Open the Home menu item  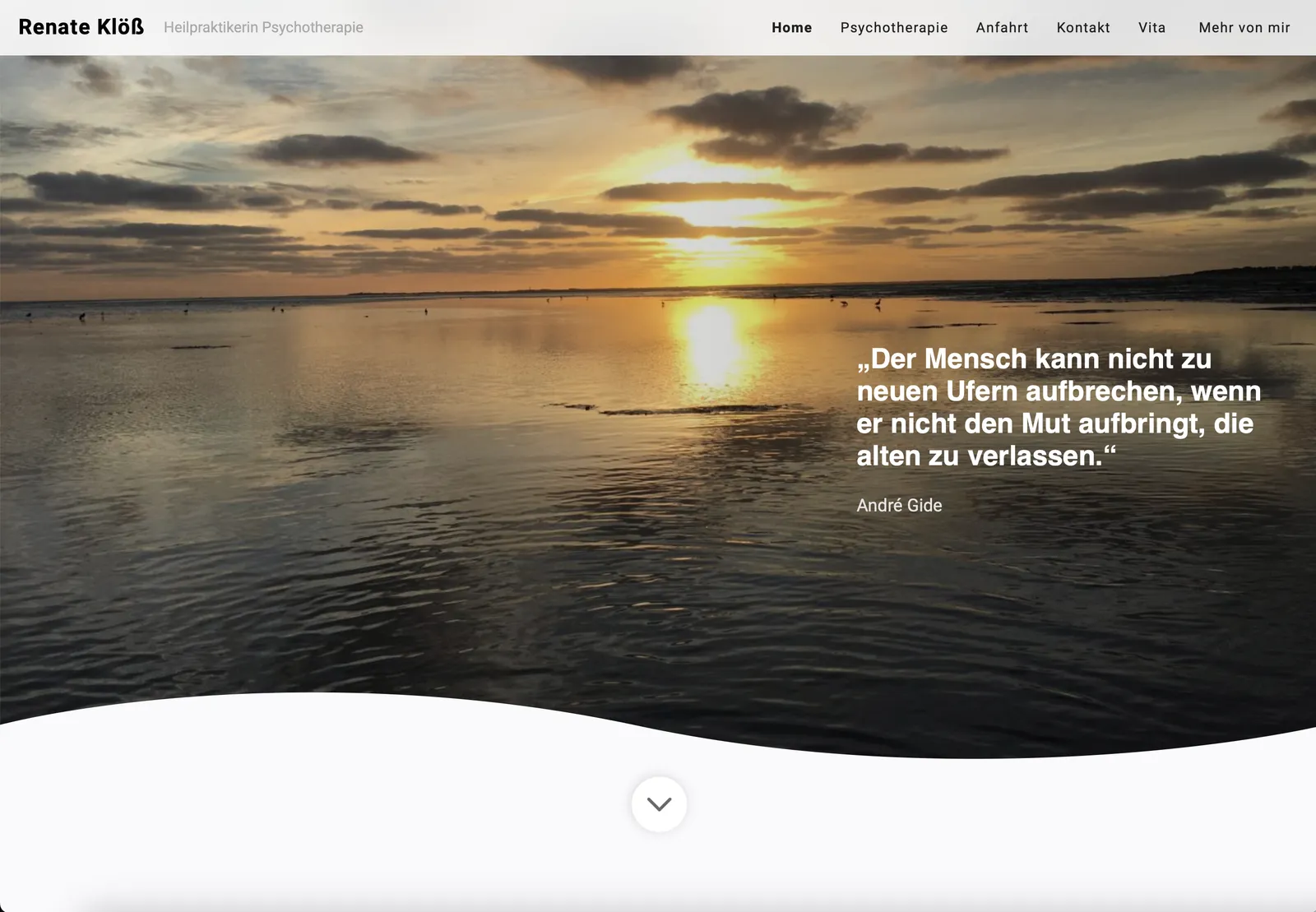point(791,28)
